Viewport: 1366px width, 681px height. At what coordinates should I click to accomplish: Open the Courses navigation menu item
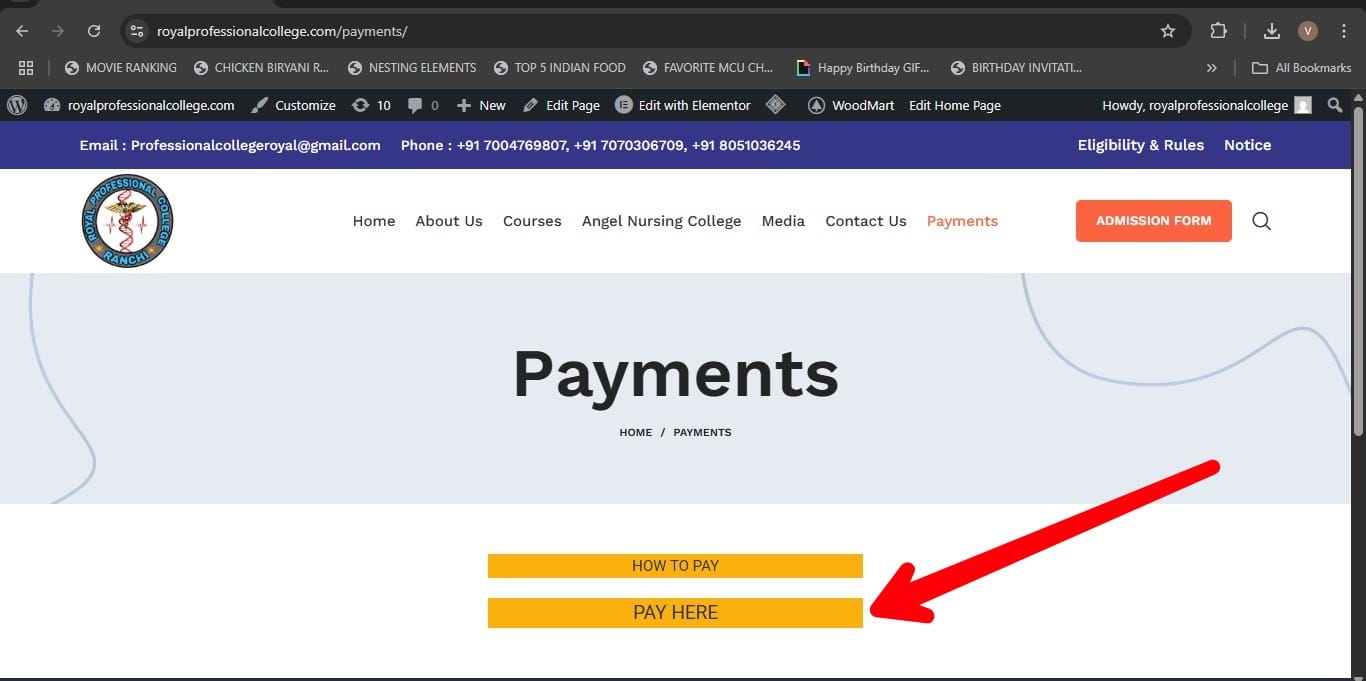532,221
